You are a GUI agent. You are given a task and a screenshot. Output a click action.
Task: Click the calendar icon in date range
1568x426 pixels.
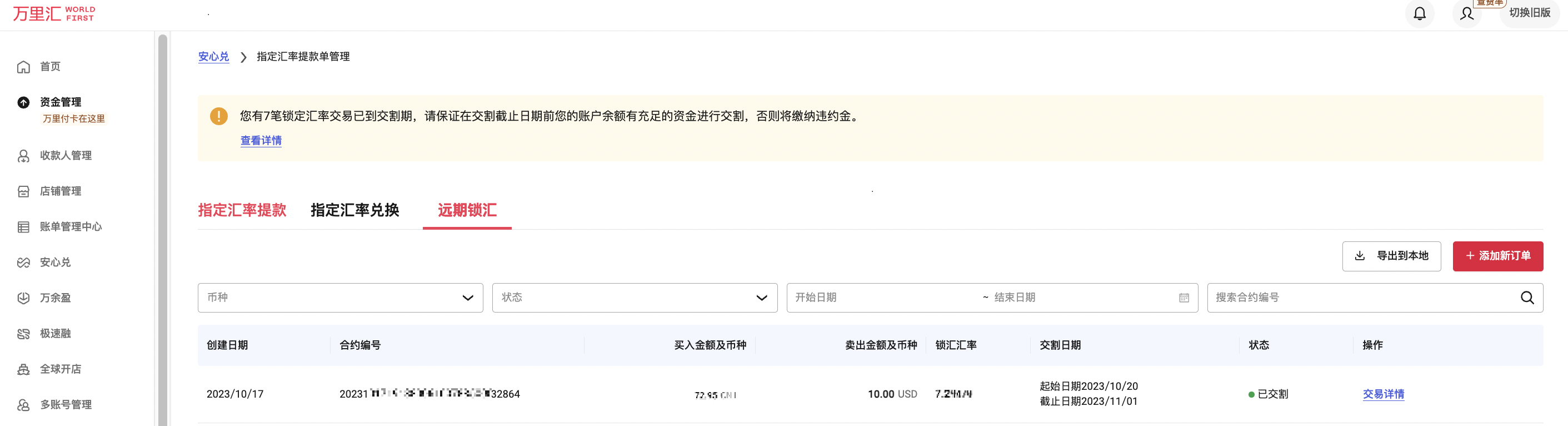(x=1184, y=298)
